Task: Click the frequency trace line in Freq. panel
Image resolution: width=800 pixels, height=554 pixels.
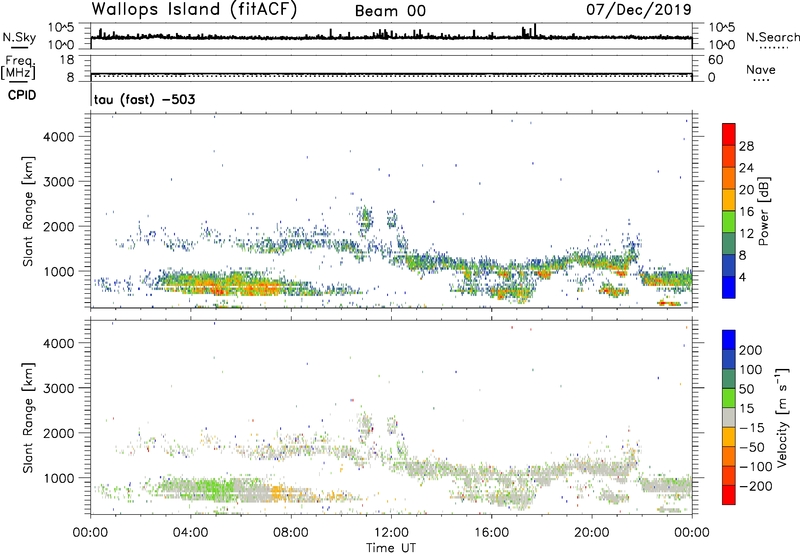Action: (x=391, y=74)
